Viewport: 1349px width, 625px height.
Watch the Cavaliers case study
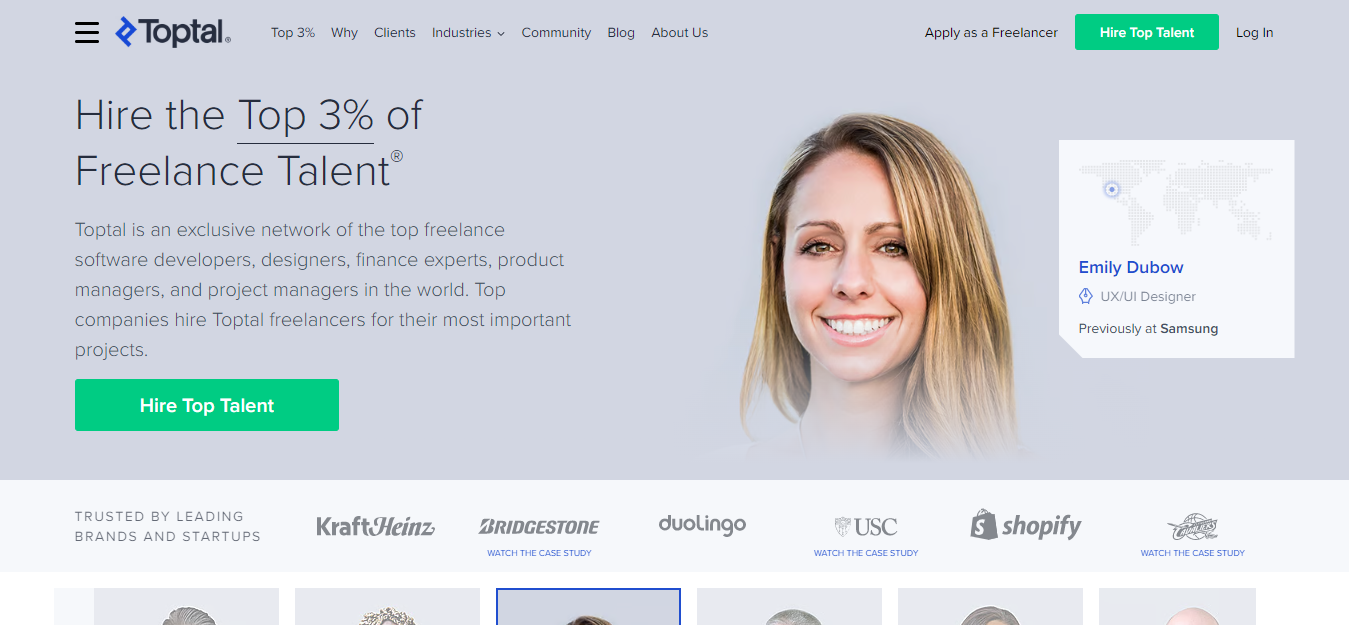pyautogui.click(x=1193, y=553)
